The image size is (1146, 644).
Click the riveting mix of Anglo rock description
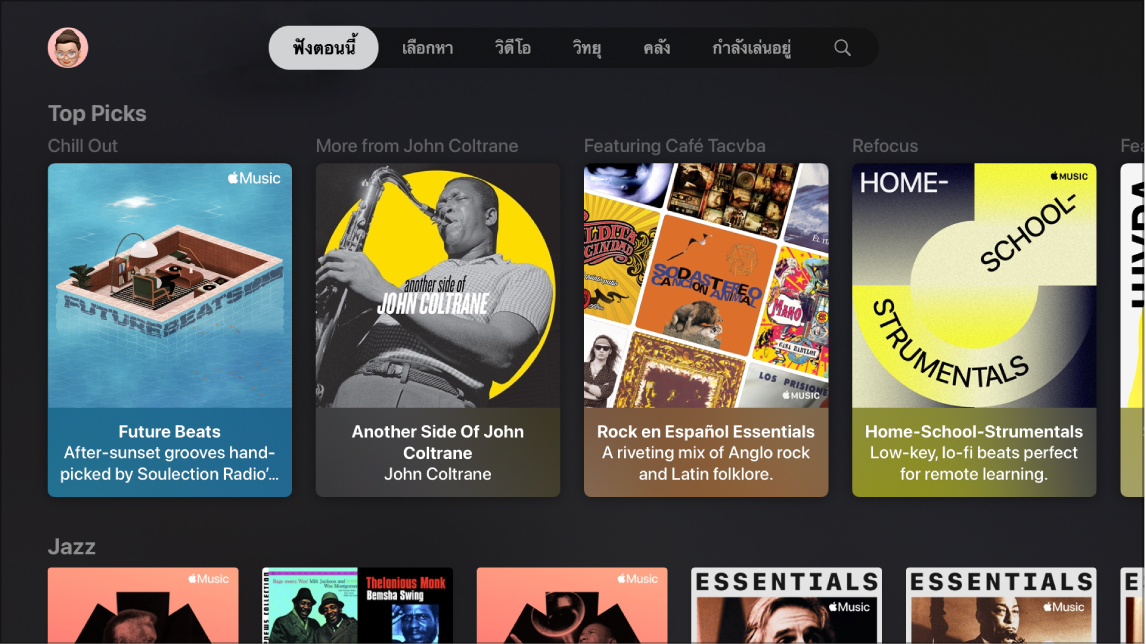tap(706, 463)
